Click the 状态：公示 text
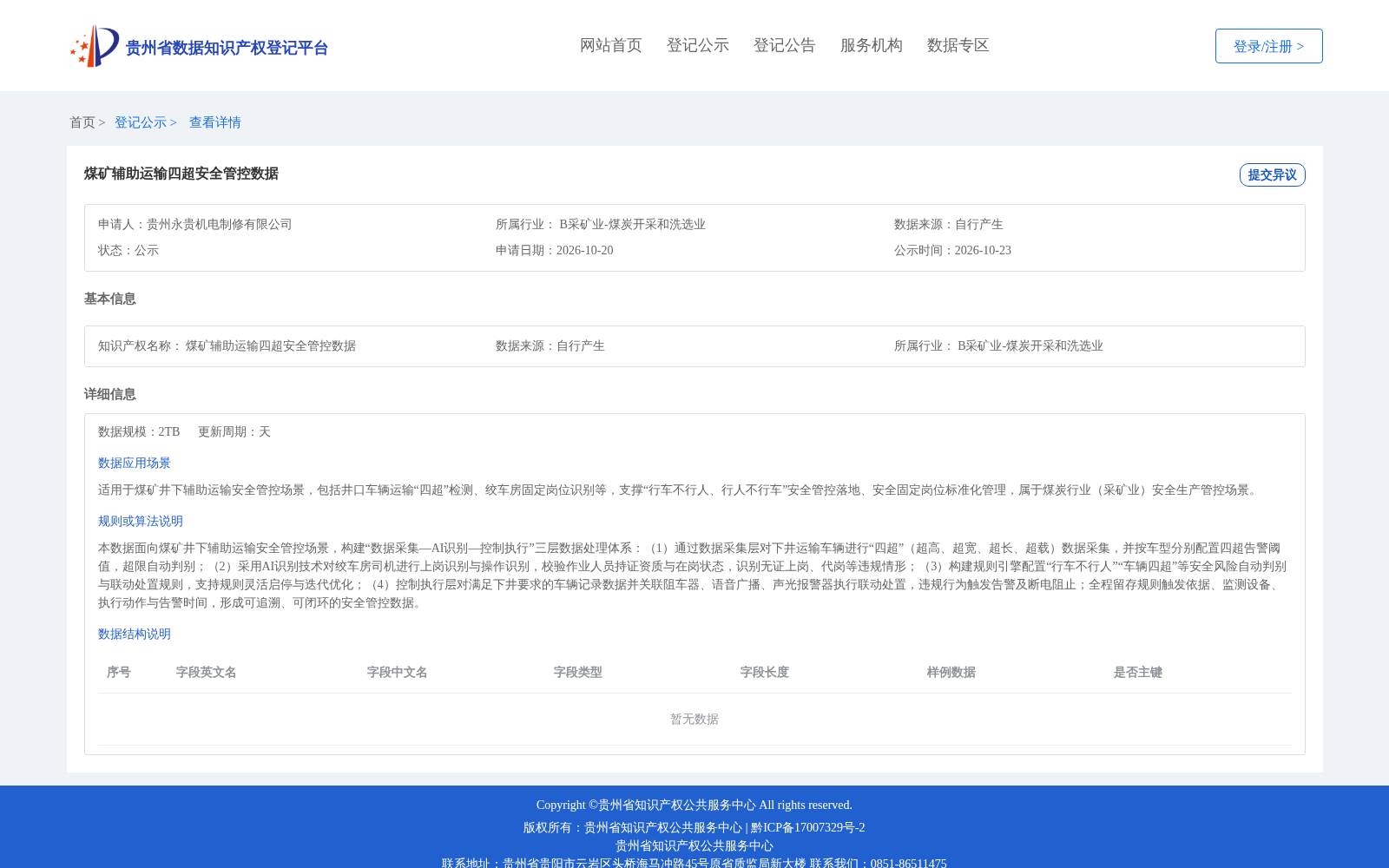This screenshot has width=1389, height=868. pyautogui.click(x=128, y=251)
